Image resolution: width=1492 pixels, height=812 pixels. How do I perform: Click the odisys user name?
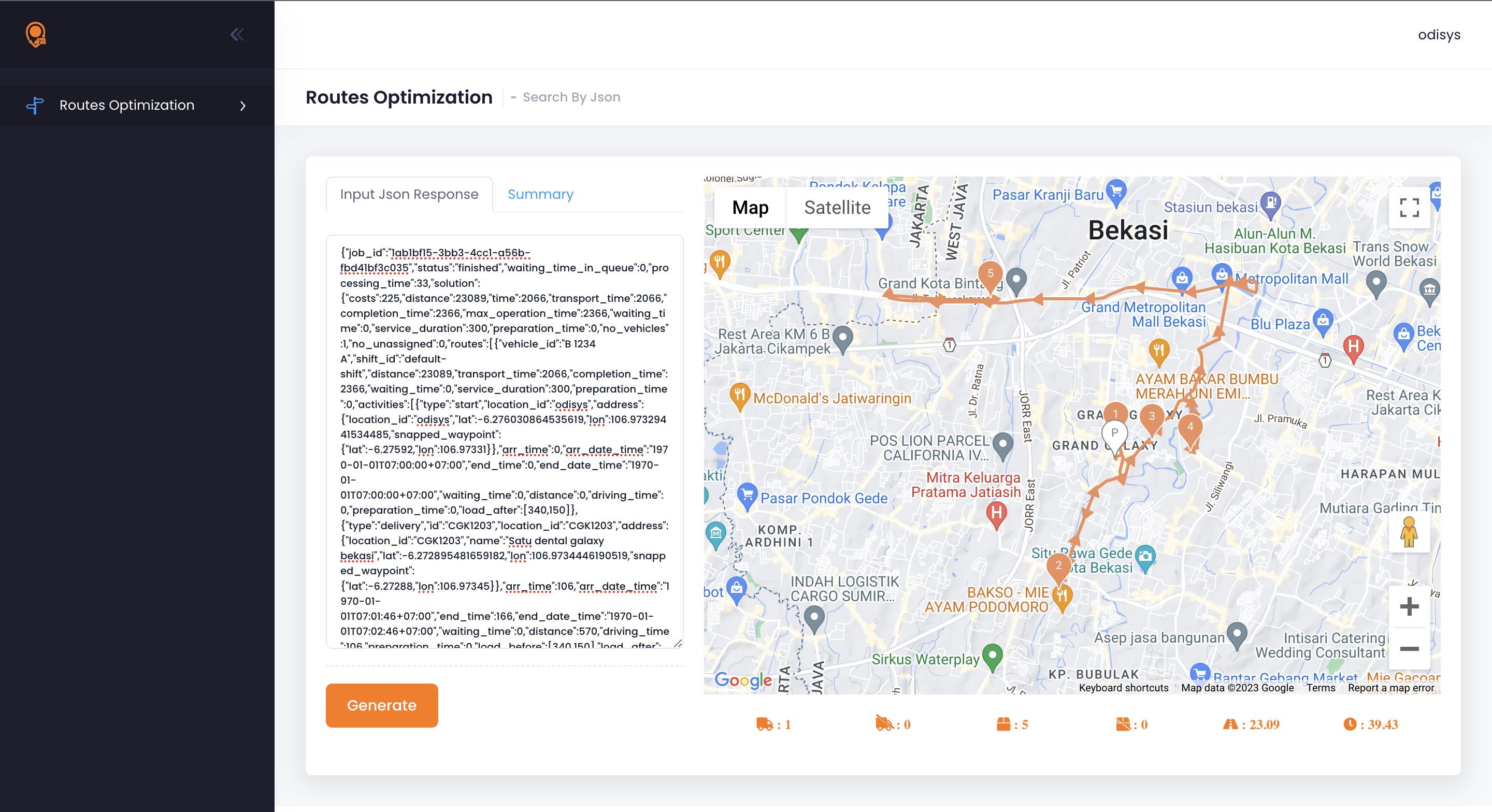1439,35
